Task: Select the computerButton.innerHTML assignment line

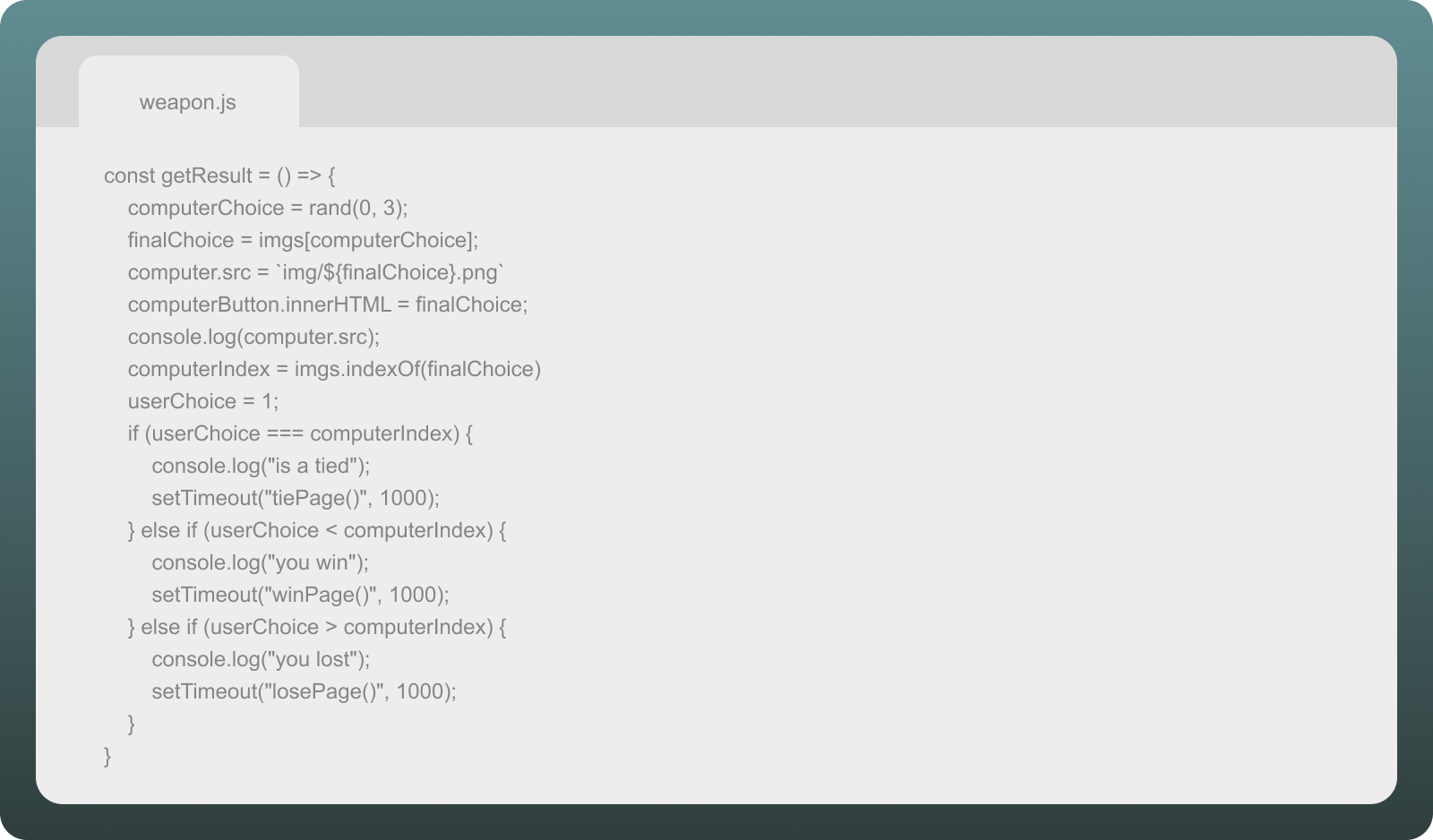Action: [328, 304]
